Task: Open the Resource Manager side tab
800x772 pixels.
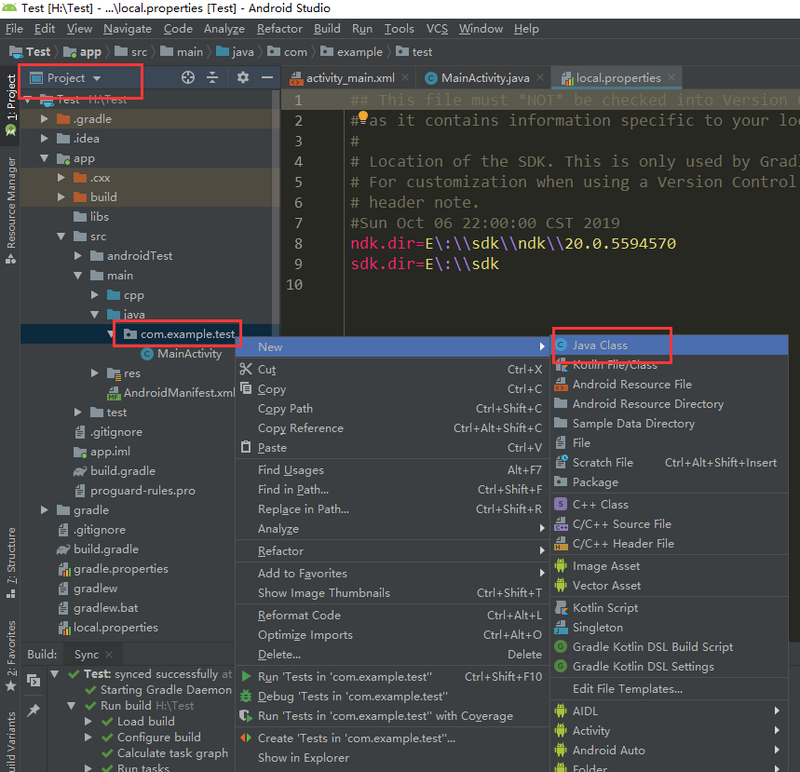Action: coord(11,205)
